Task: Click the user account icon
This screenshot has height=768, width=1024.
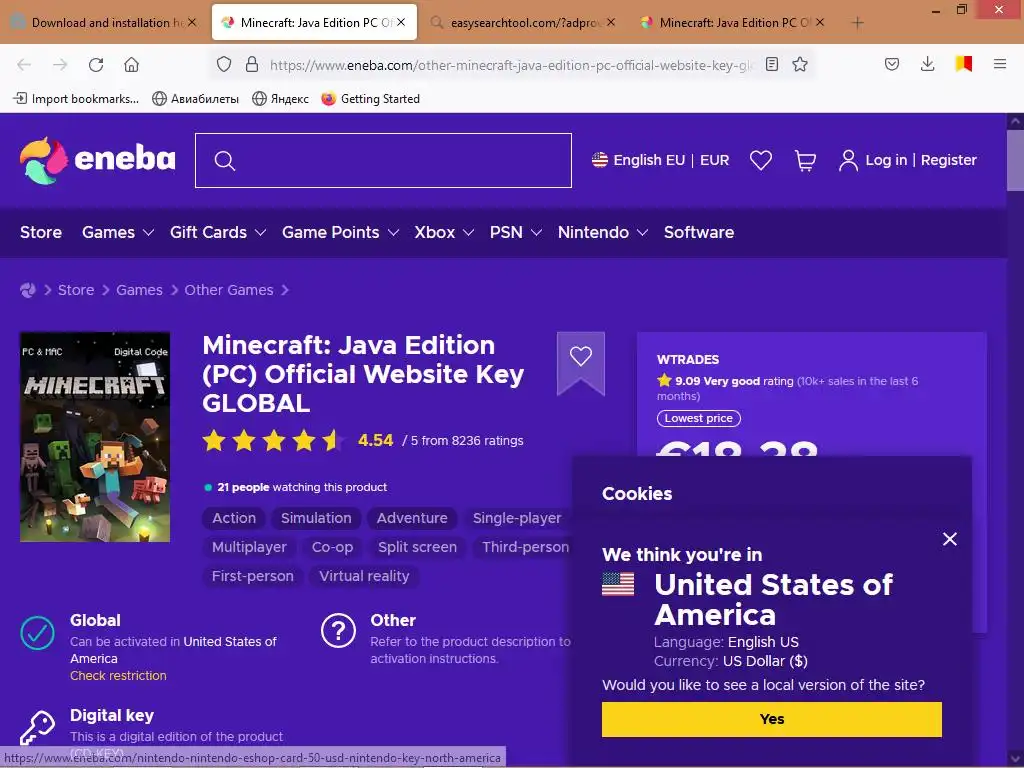Action: click(x=848, y=160)
